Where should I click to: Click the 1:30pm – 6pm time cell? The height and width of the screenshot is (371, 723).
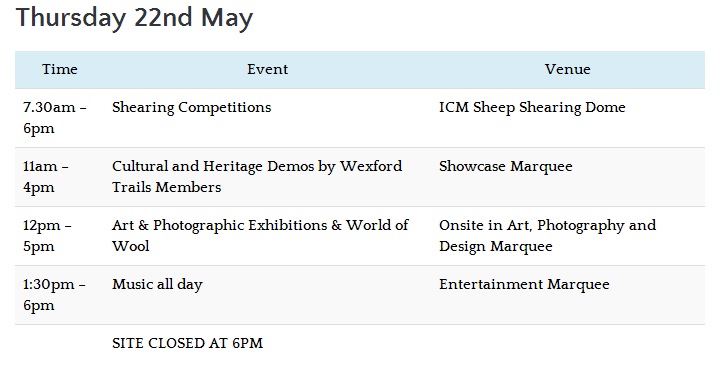tap(54, 295)
